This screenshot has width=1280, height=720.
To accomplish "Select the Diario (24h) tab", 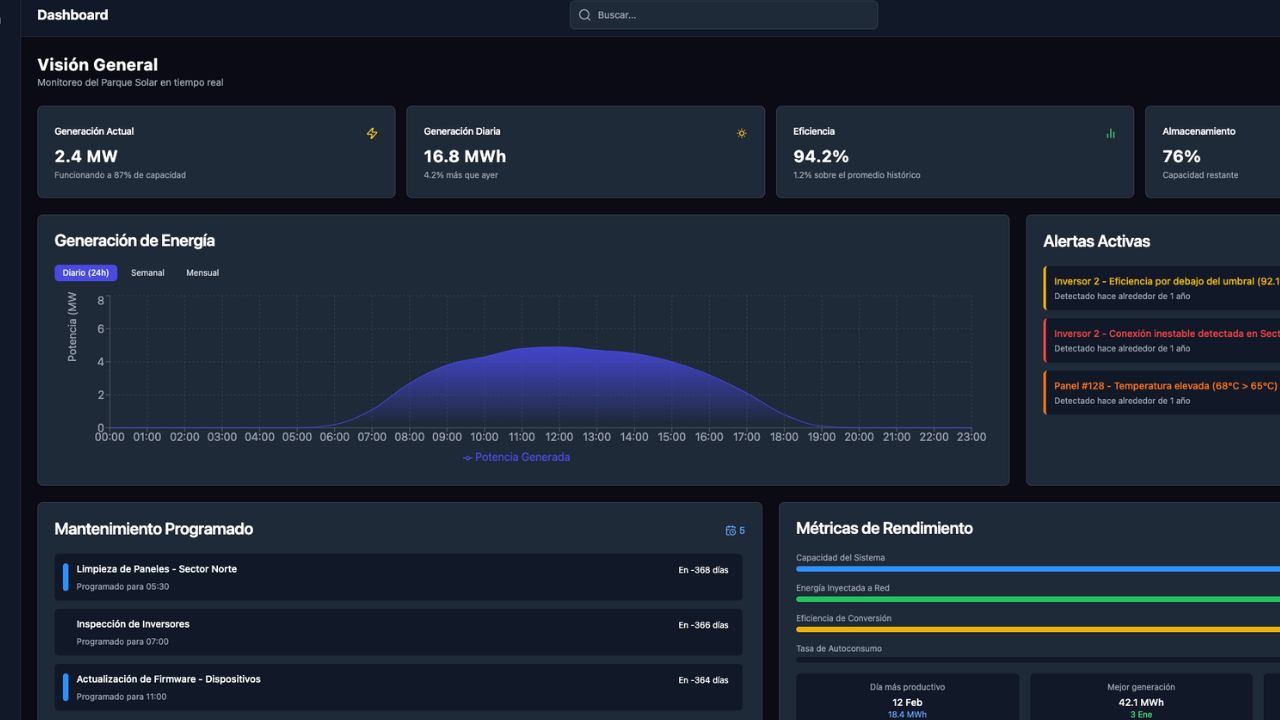I will click(x=86, y=273).
